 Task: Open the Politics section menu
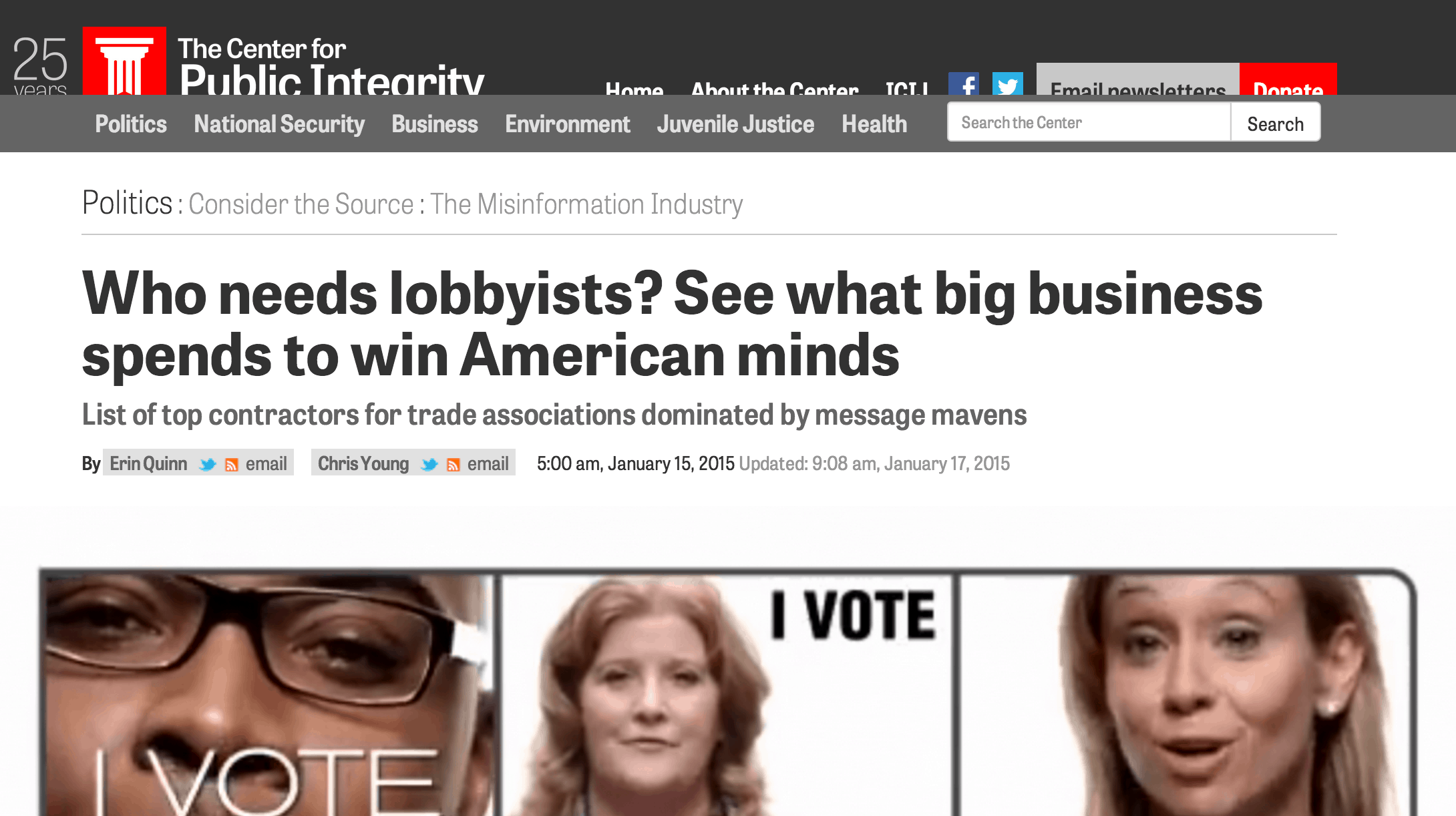point(131,124)
